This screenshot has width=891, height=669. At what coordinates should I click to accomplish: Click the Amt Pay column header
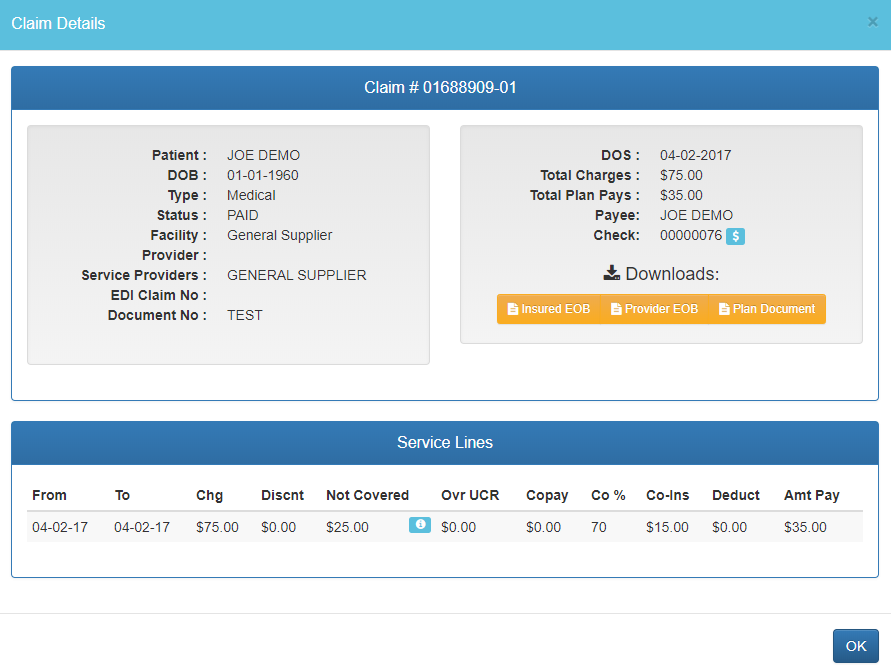(812, 495)
